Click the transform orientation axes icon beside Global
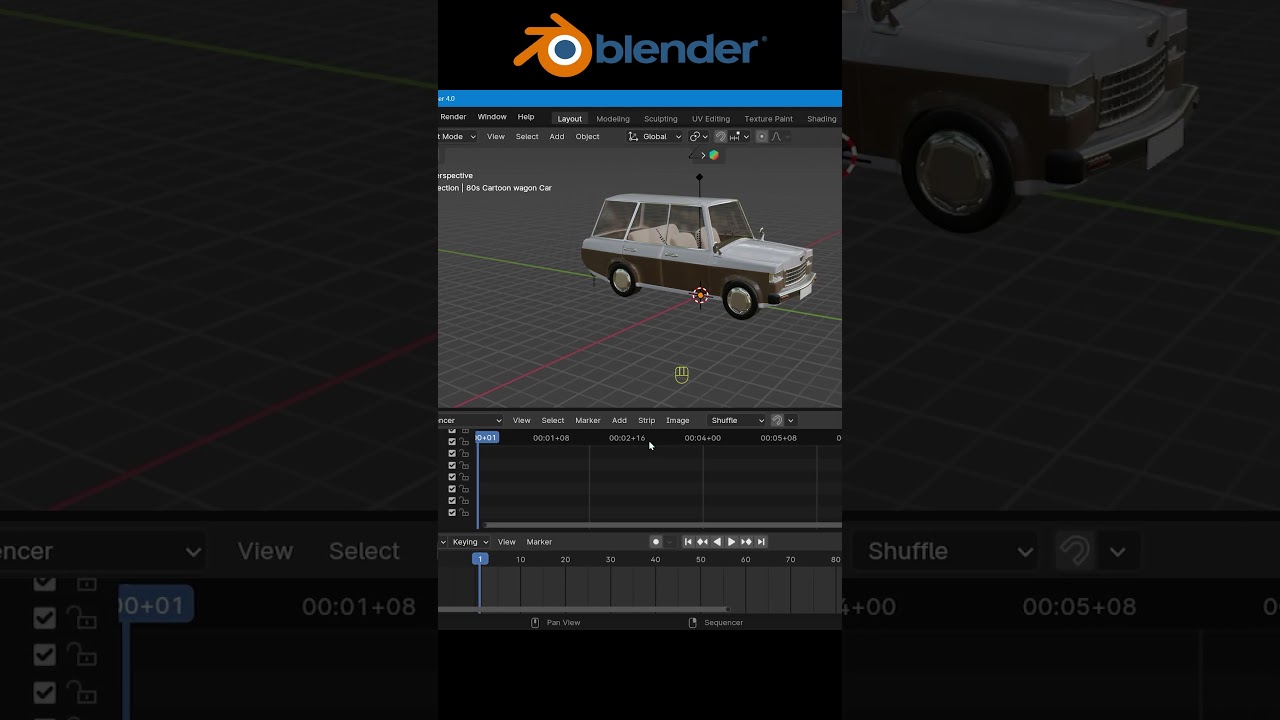The width and height of the screenshot is (1280, 720). pos(633,136)
